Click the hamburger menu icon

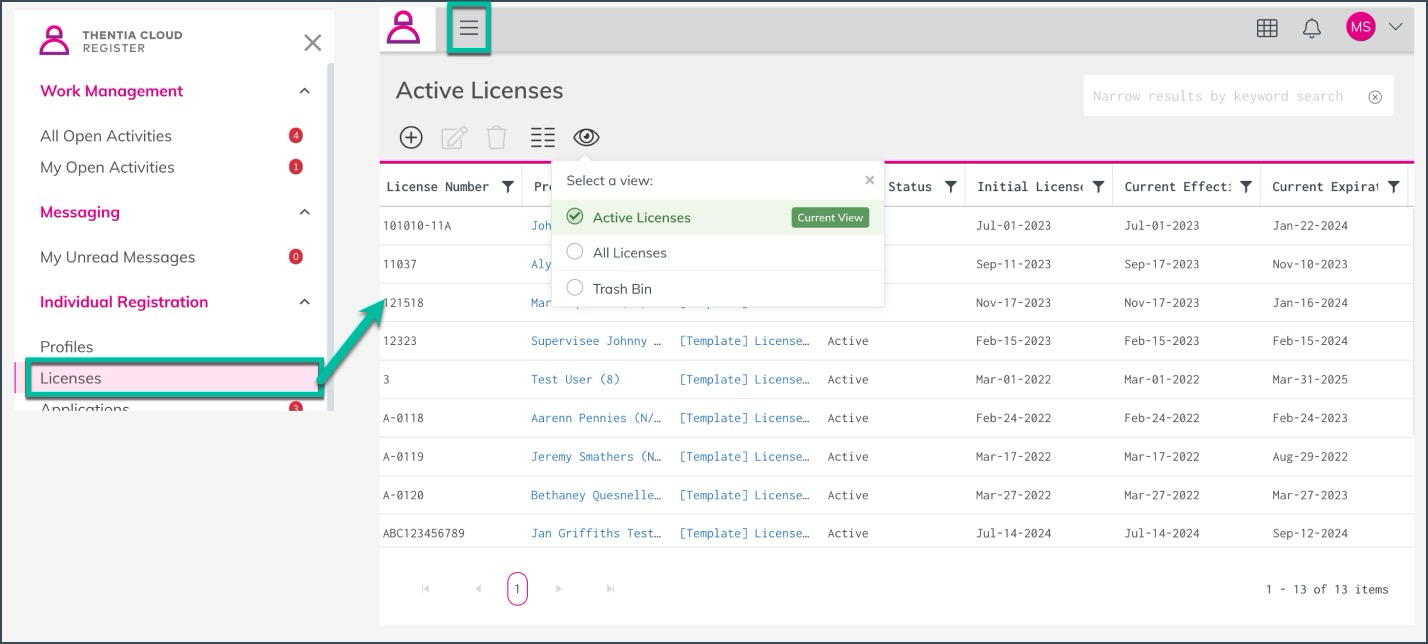coord(468,28)
